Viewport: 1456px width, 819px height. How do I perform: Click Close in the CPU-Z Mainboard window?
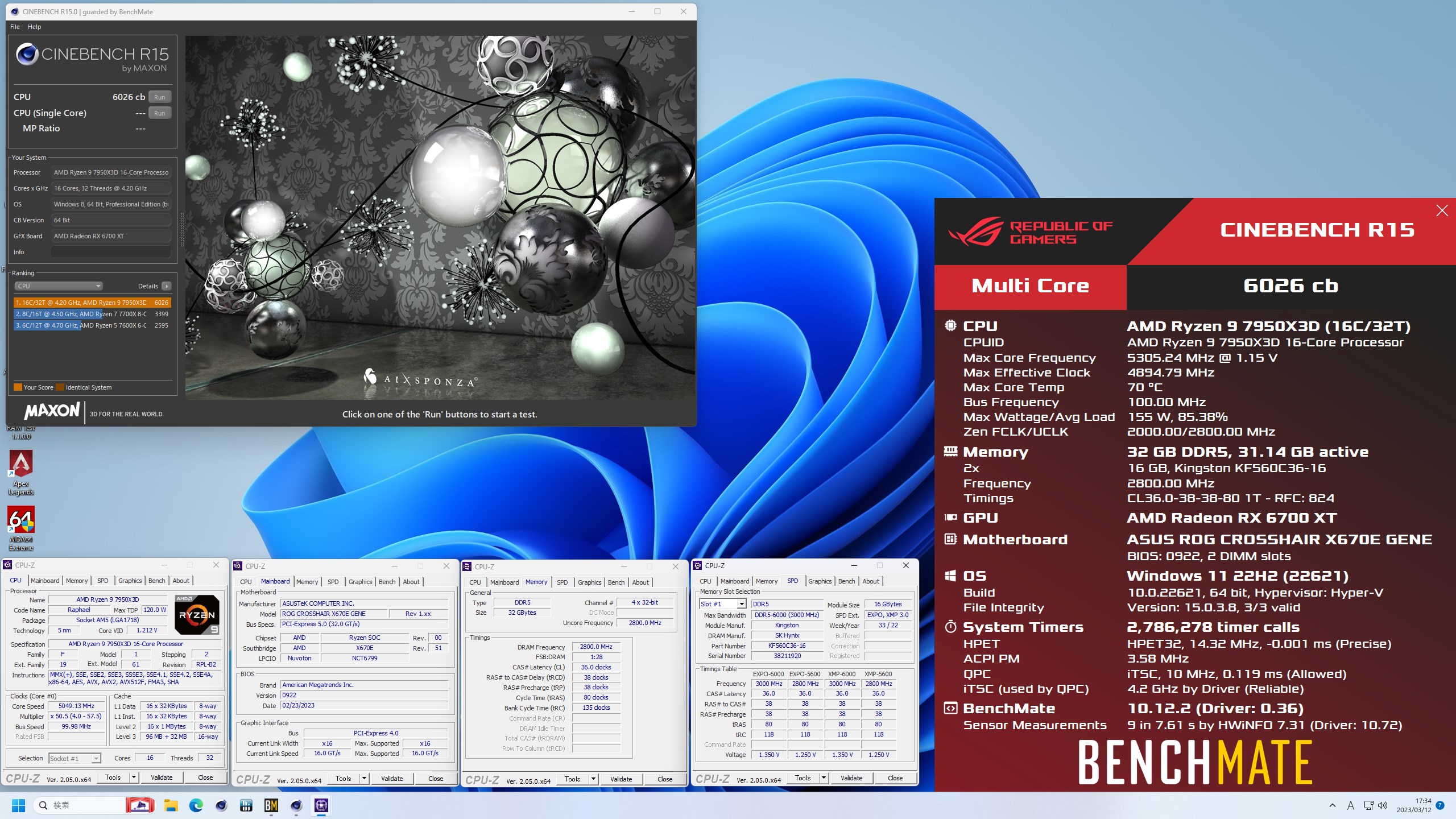pyautogui.click(x=436, y=779)
